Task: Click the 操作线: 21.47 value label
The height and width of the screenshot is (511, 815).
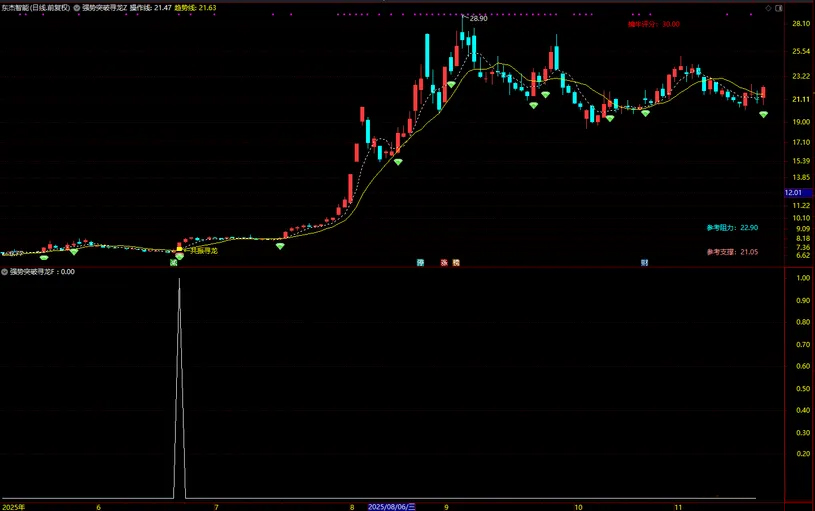Action: coord(150,6)
